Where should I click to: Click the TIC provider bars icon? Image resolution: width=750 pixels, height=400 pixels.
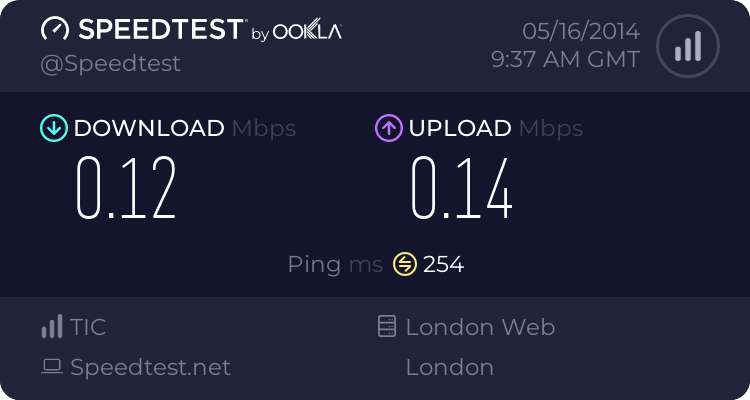point(51,327)
